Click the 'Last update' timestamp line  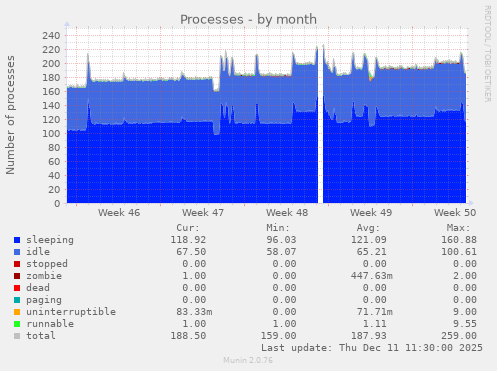[372, 348]
